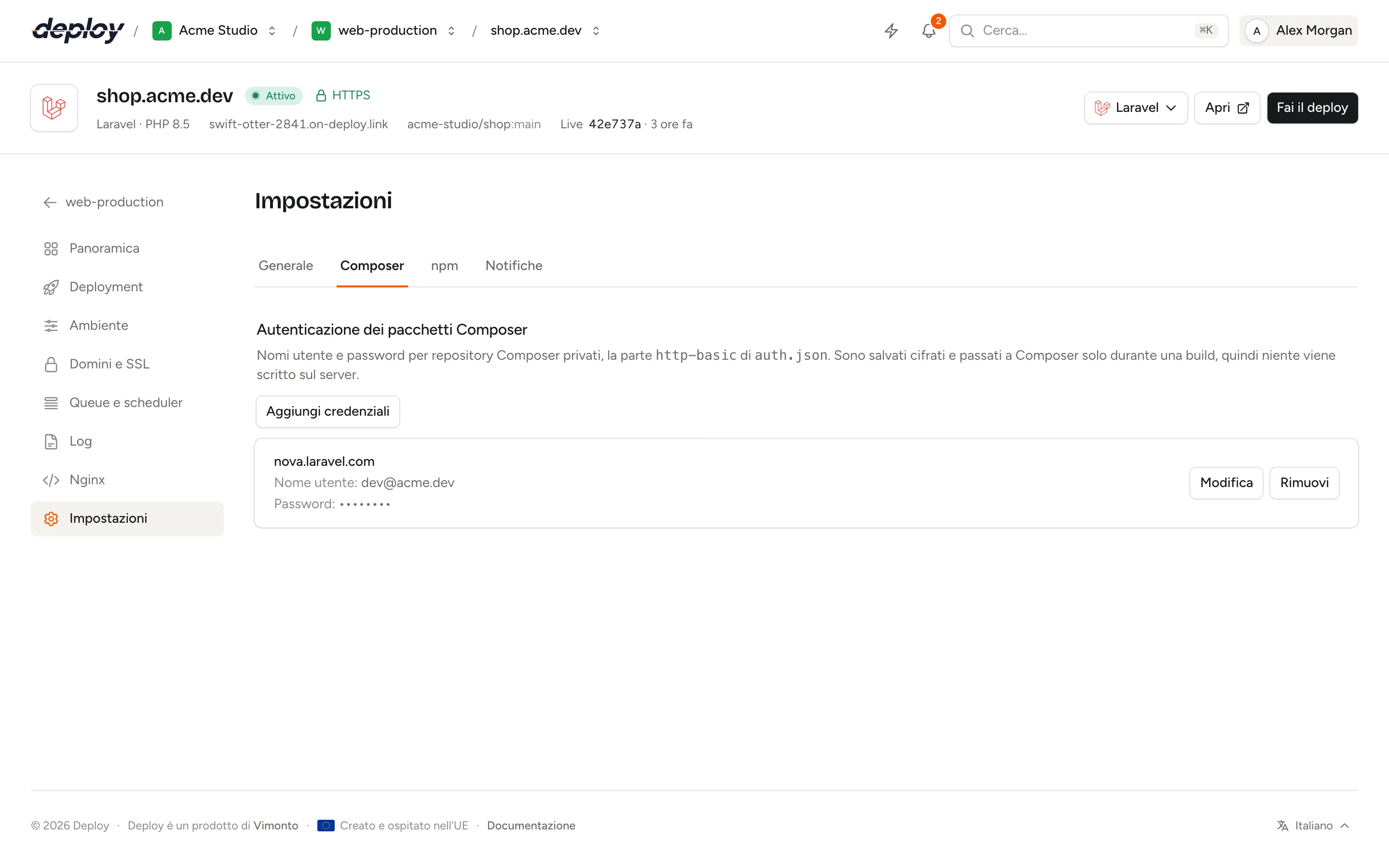Go back to web-production
The image size is (1389, 868).
[103, 202]
